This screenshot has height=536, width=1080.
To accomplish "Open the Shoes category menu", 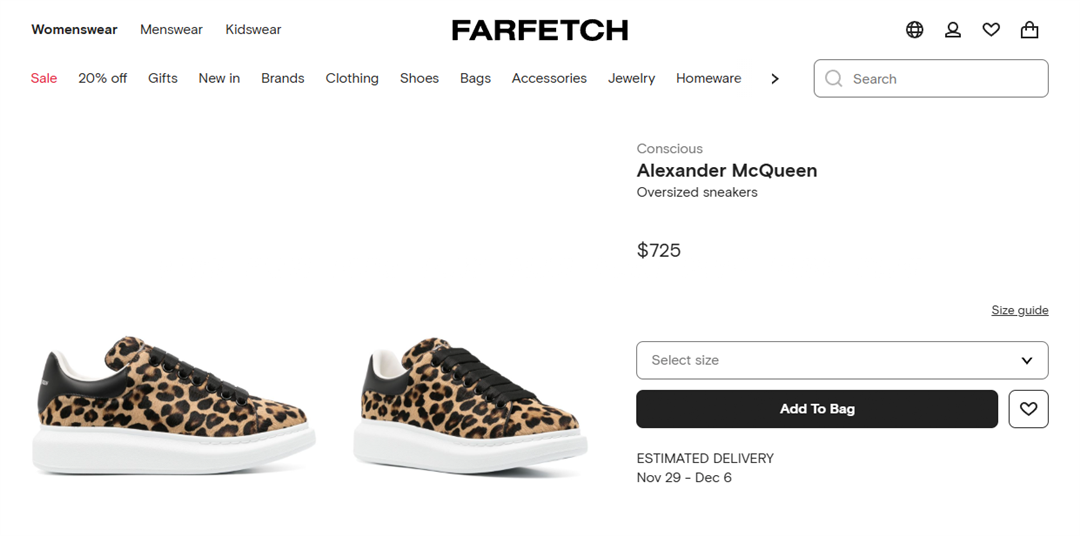I will 419,78.
